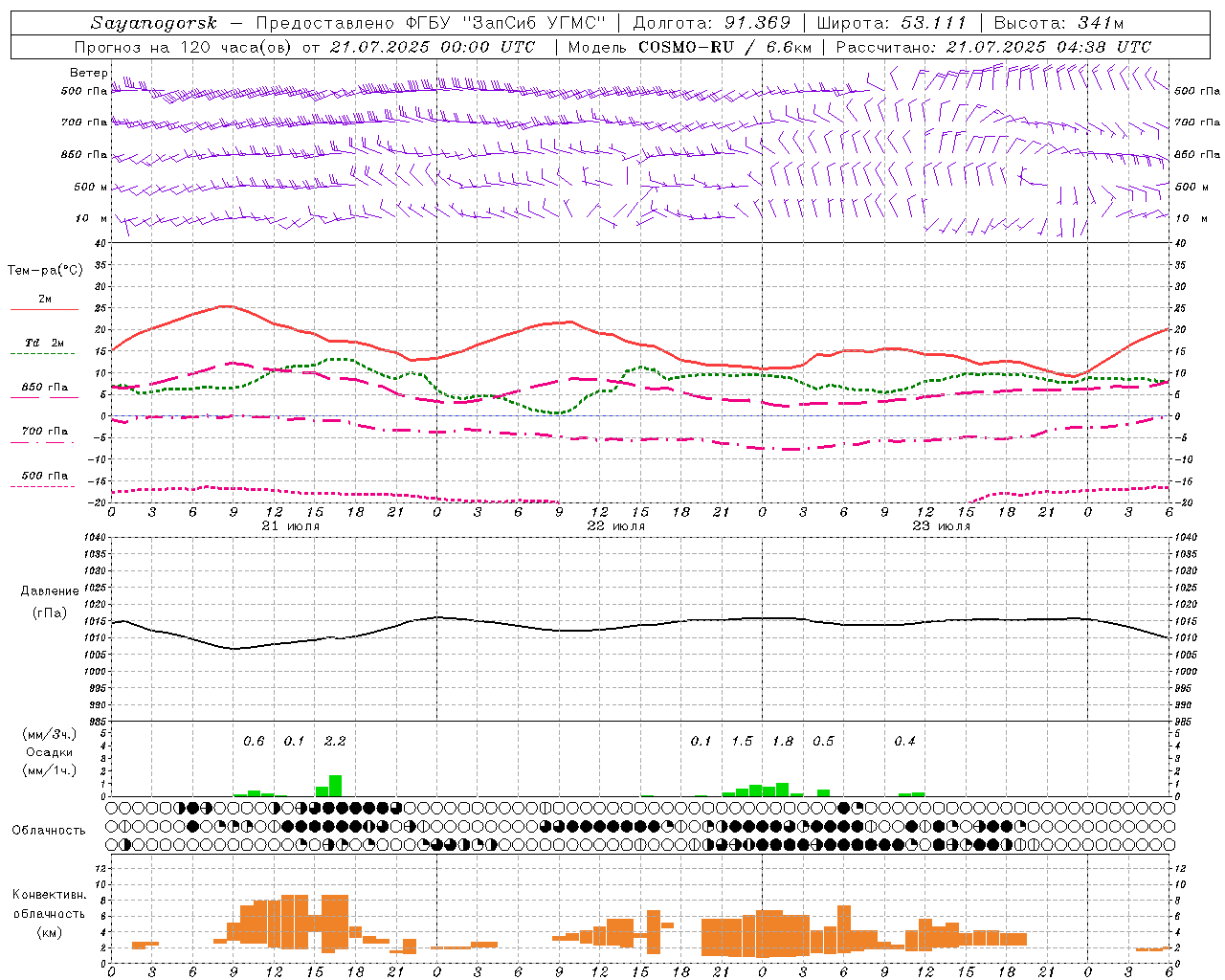Click the 1.8 precipitation value
The width and height of the screenshot is (1225, 980).
783,741
